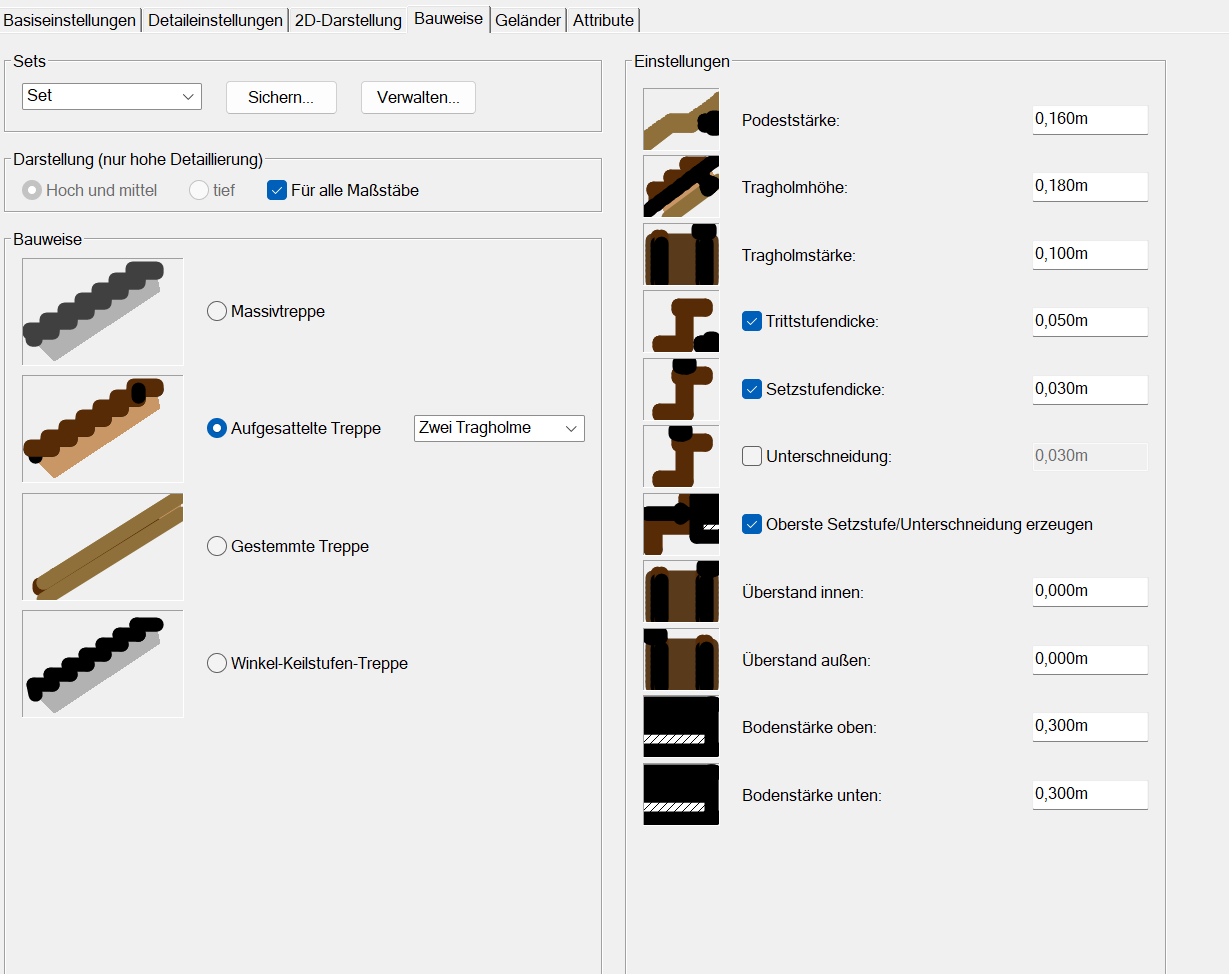This screenshot has height=974, width=1229.
Task: Click the Überstand innen illustration icon
Action: click(681, 592)
